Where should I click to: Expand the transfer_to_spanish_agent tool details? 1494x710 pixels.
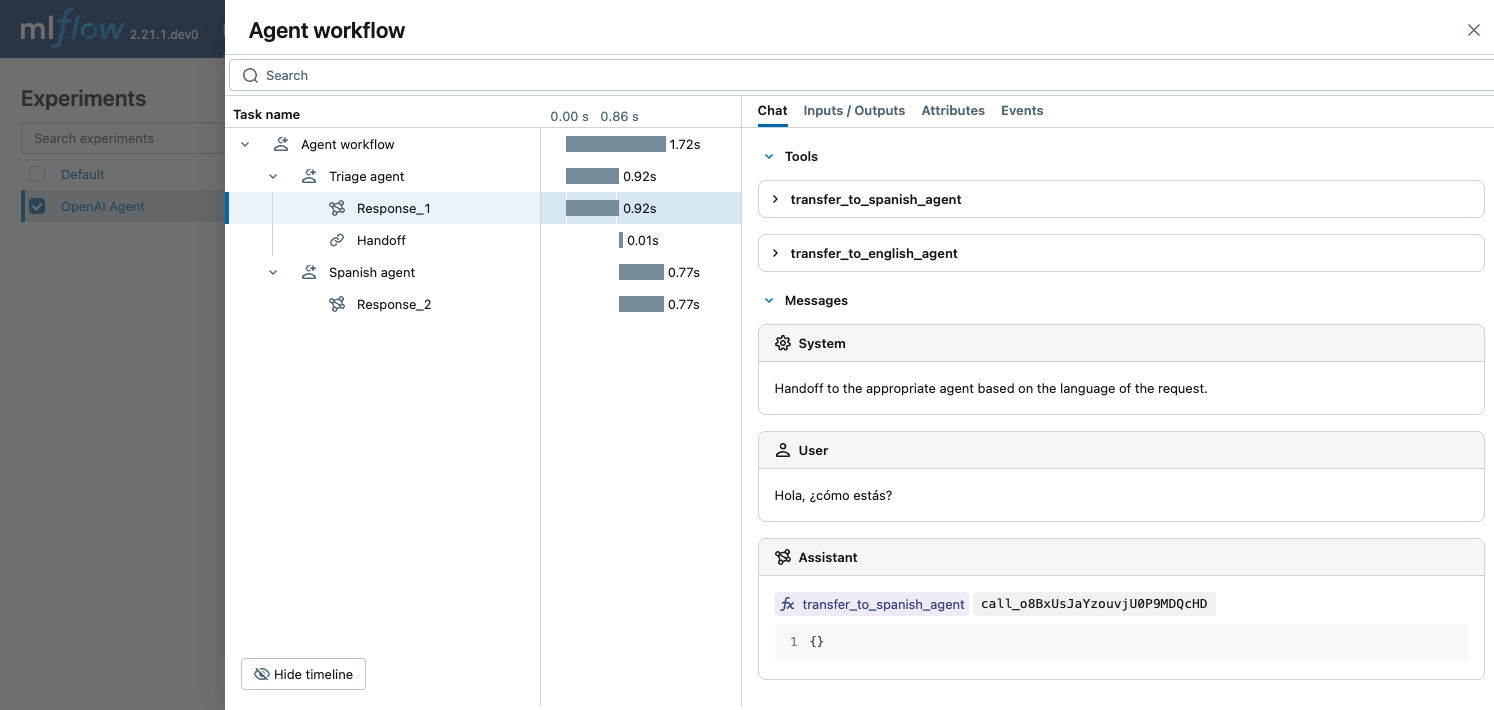coord(775,199)
